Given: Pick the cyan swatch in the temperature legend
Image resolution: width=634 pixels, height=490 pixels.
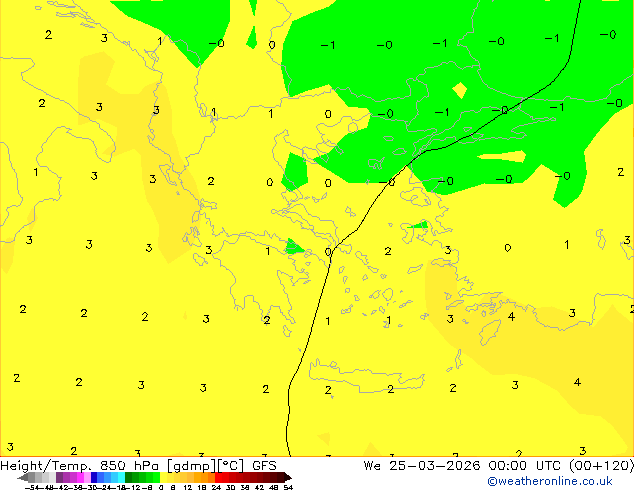Looking at the screenshot, I should pyautogui.click(x=122, y=478).
